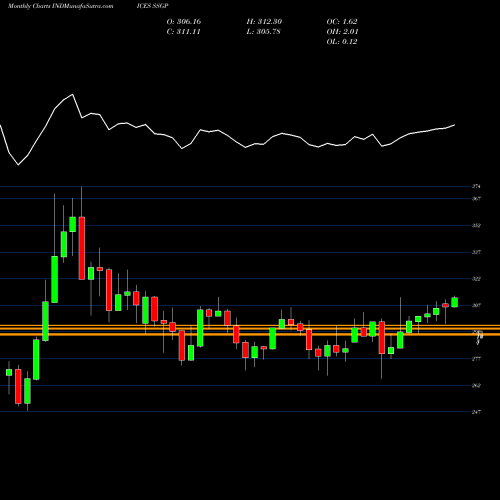Click the "OC: 1.62" reading

point(342,22)
